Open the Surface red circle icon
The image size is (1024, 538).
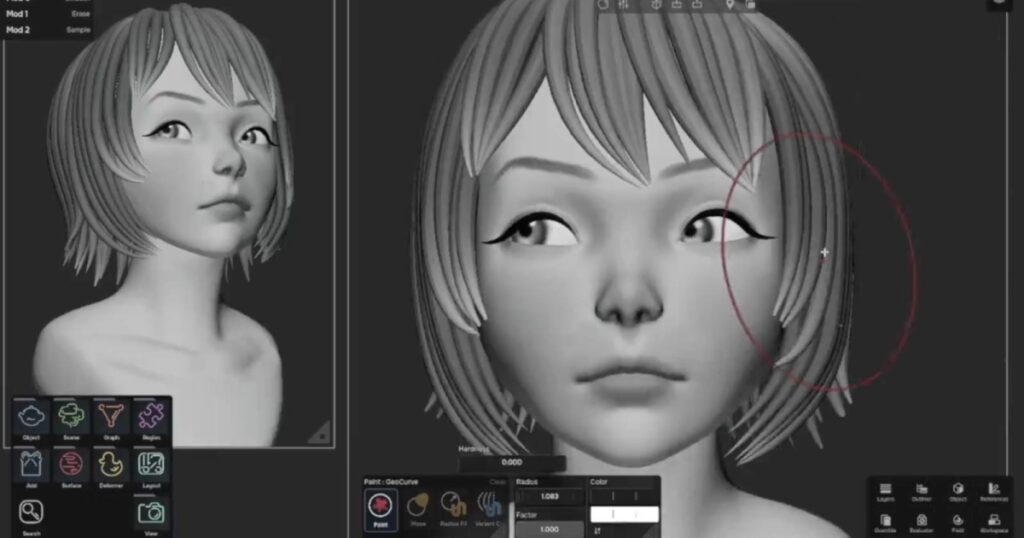(71, 464)
